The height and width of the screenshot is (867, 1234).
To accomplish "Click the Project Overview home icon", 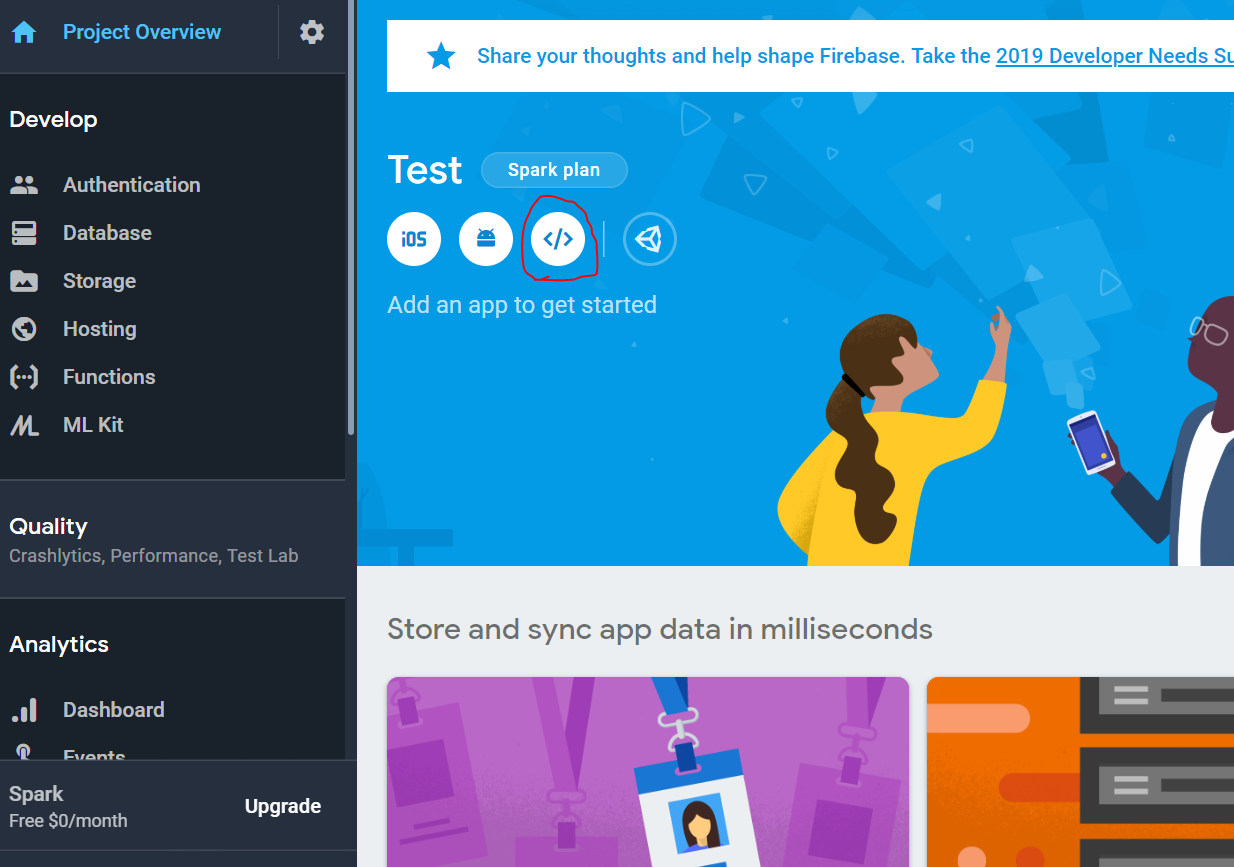I will (24, 32).
